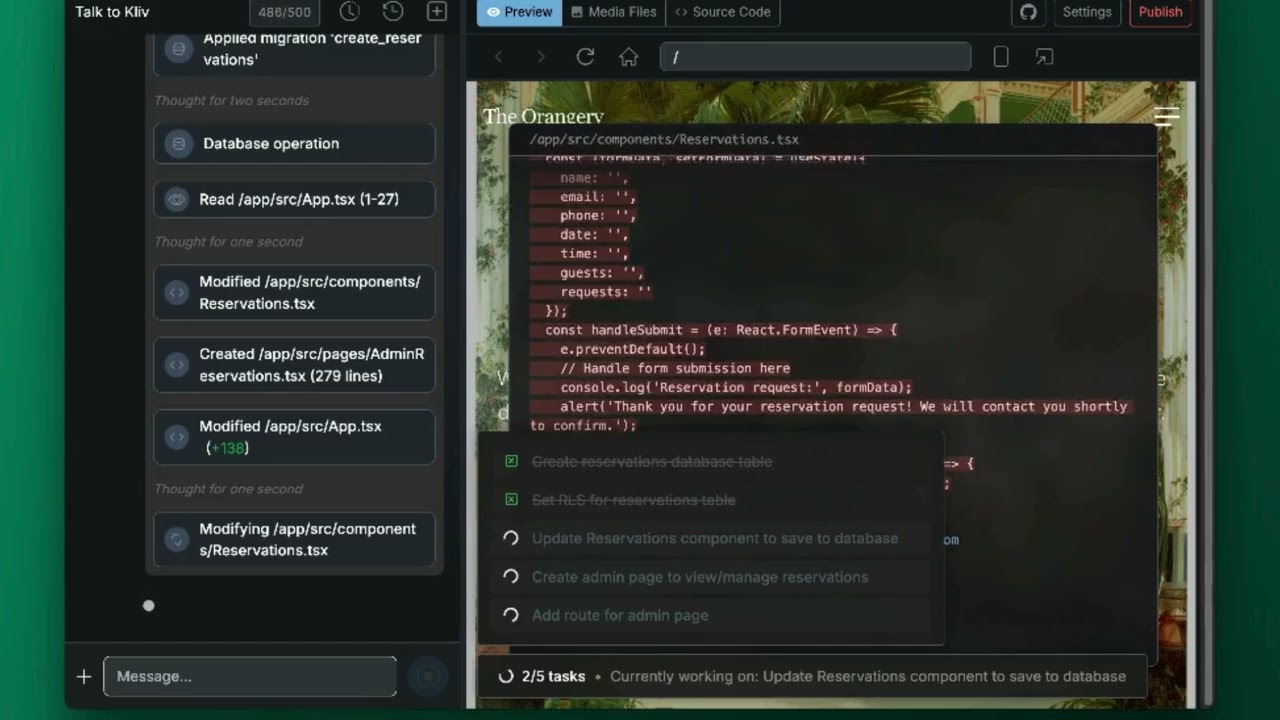Expand the 2/5 tasks progress bar
Viewport: 1280px width, 720px height.
tap(812, 677)
